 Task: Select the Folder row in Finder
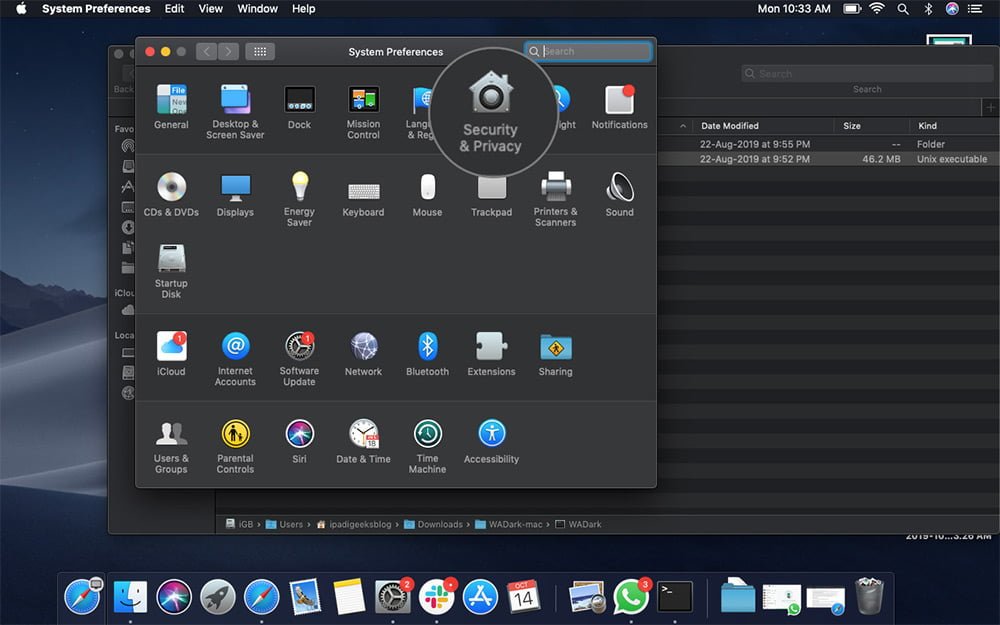coord(827,144)
